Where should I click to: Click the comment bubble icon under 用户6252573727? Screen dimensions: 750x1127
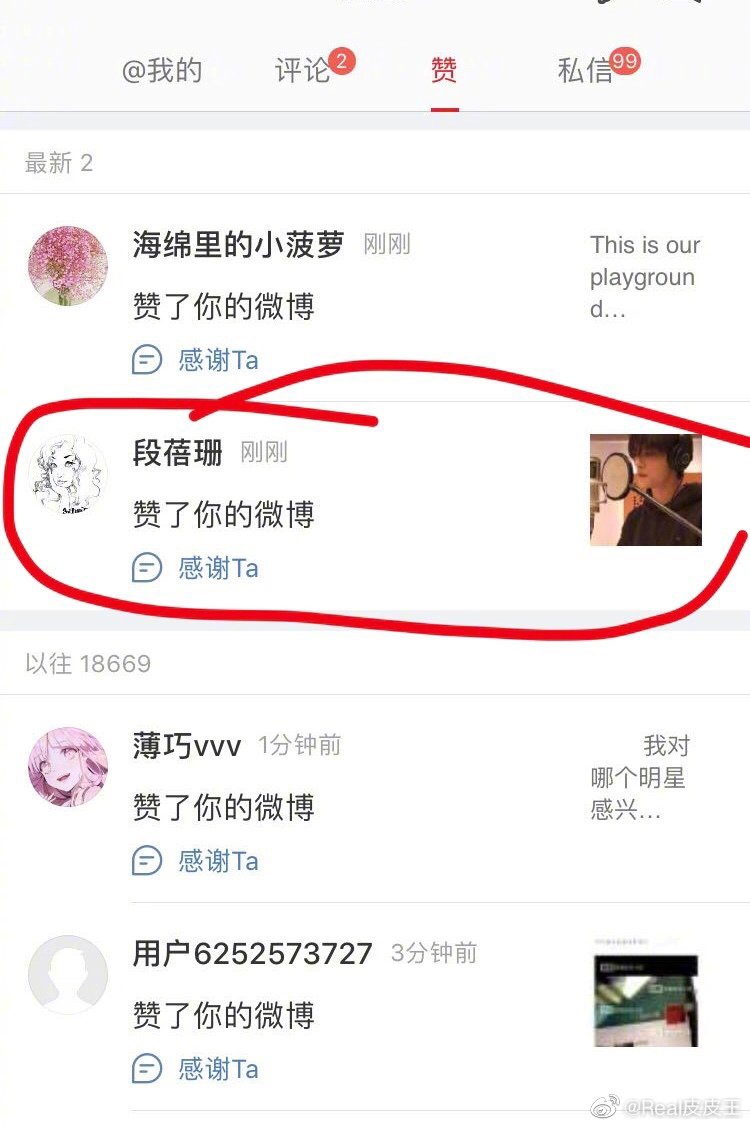[147, 1069]
